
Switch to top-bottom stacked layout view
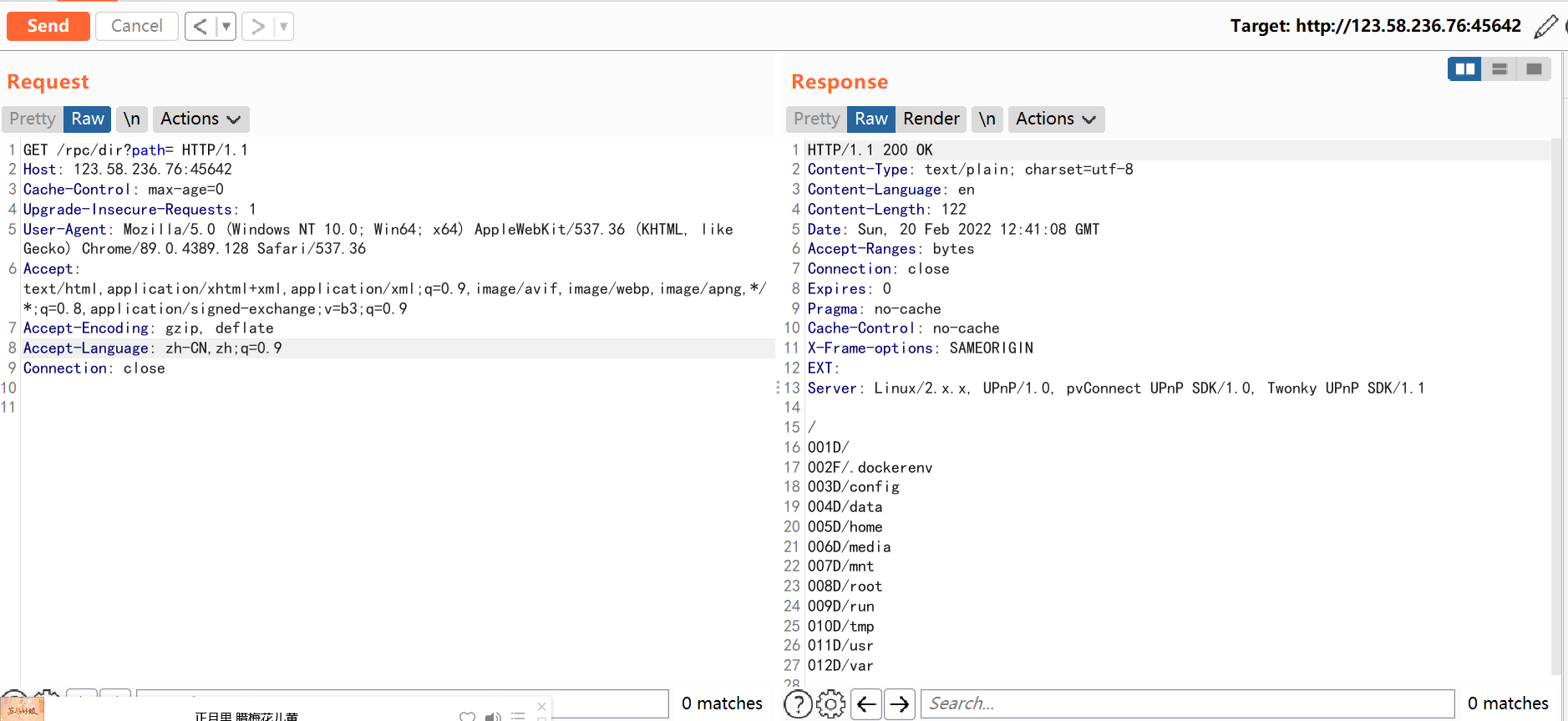[1499, 69]
